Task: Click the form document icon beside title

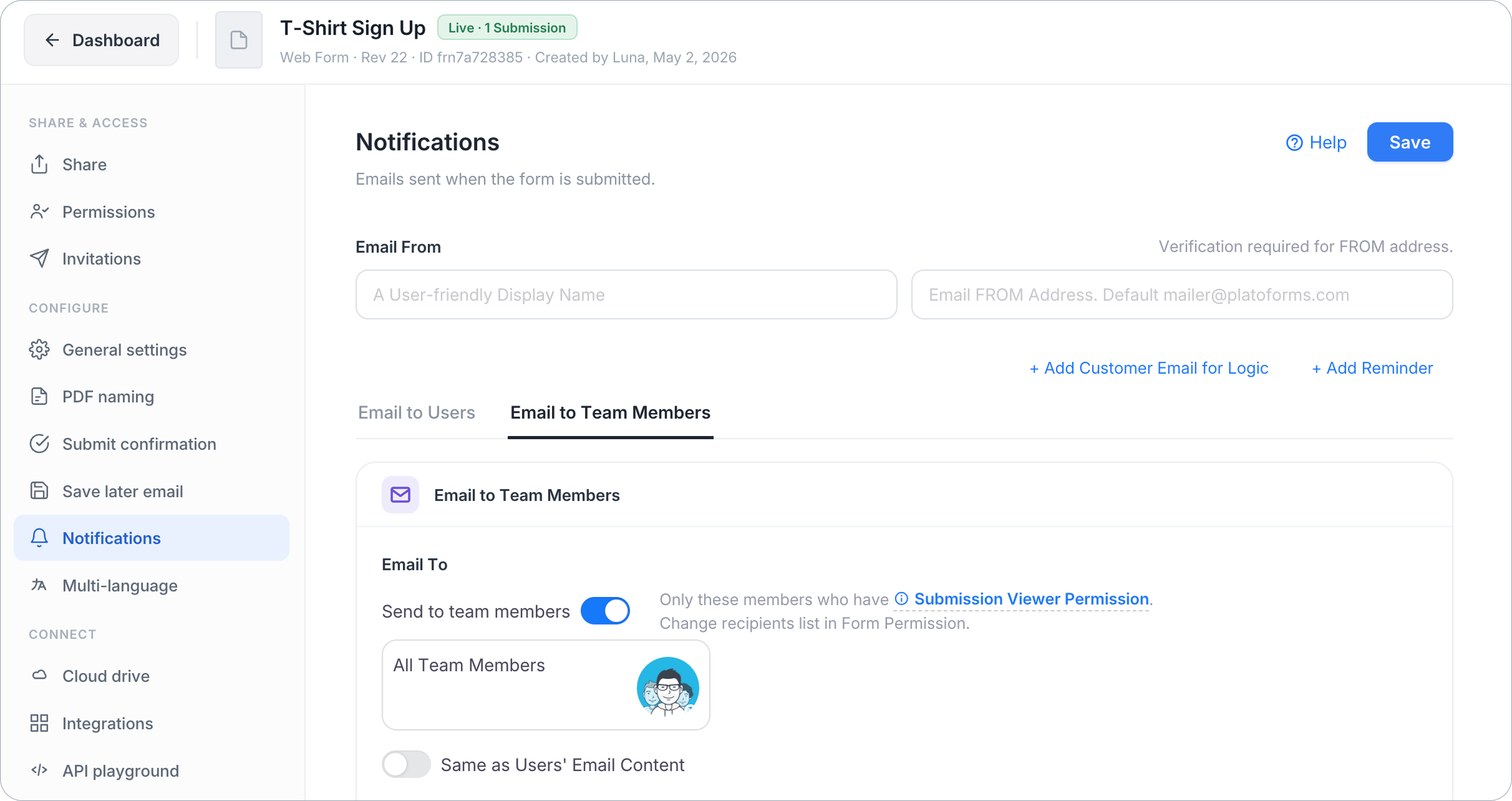Action: pyautogui.click(x=239, y=40)
